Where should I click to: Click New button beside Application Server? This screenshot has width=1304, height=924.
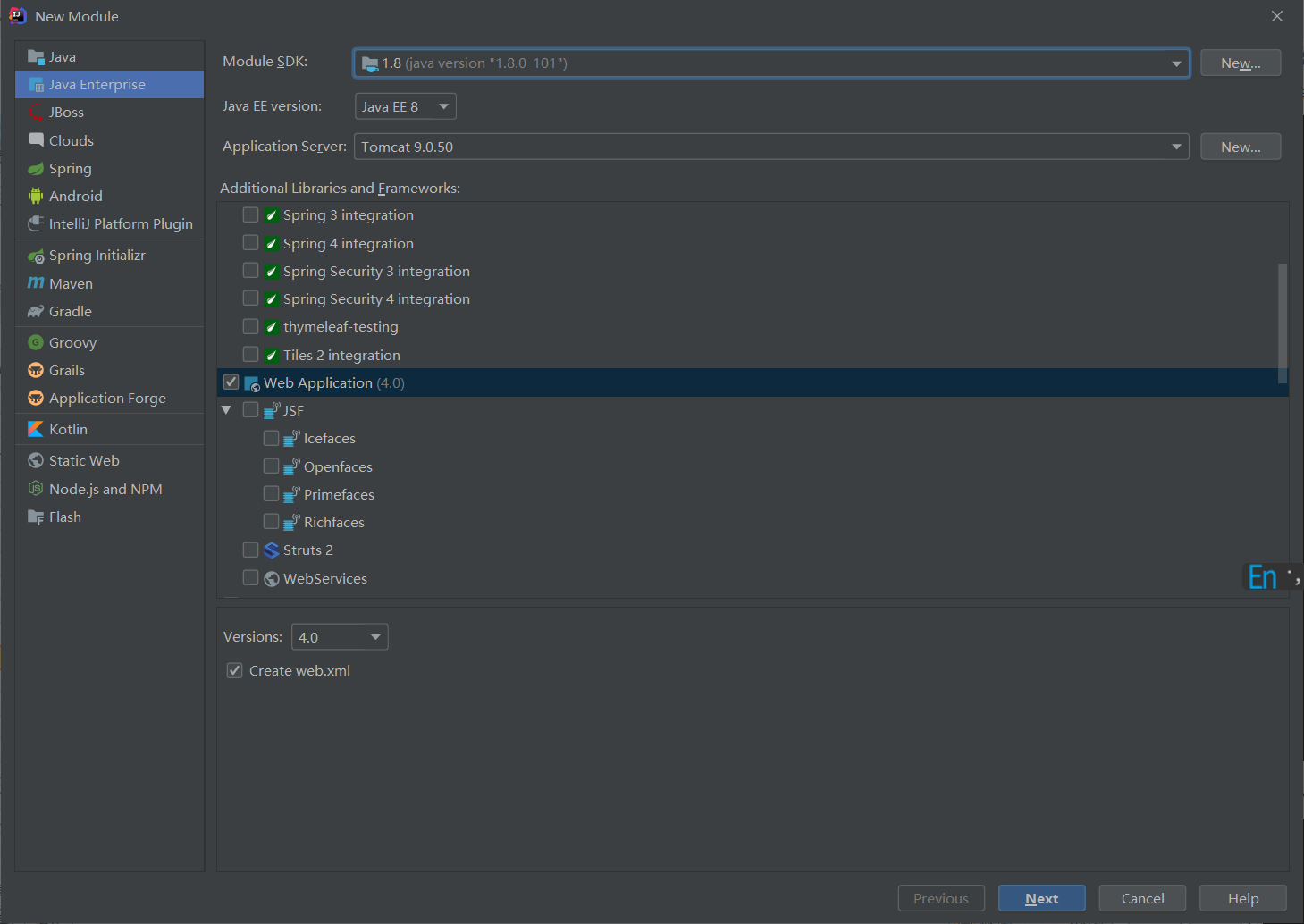(x=1241, y=147)
